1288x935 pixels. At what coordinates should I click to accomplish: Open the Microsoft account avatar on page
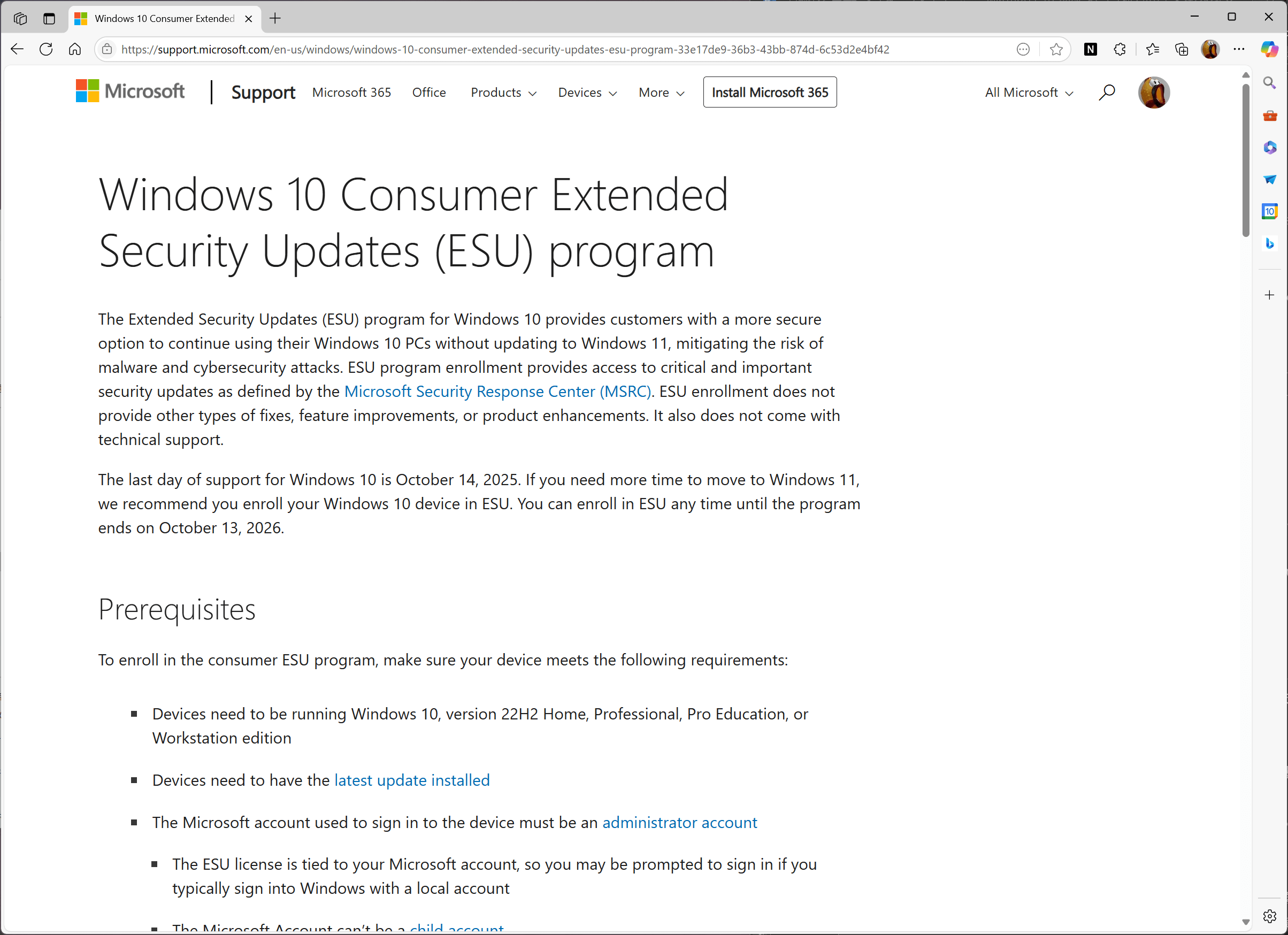(1153, 92)
